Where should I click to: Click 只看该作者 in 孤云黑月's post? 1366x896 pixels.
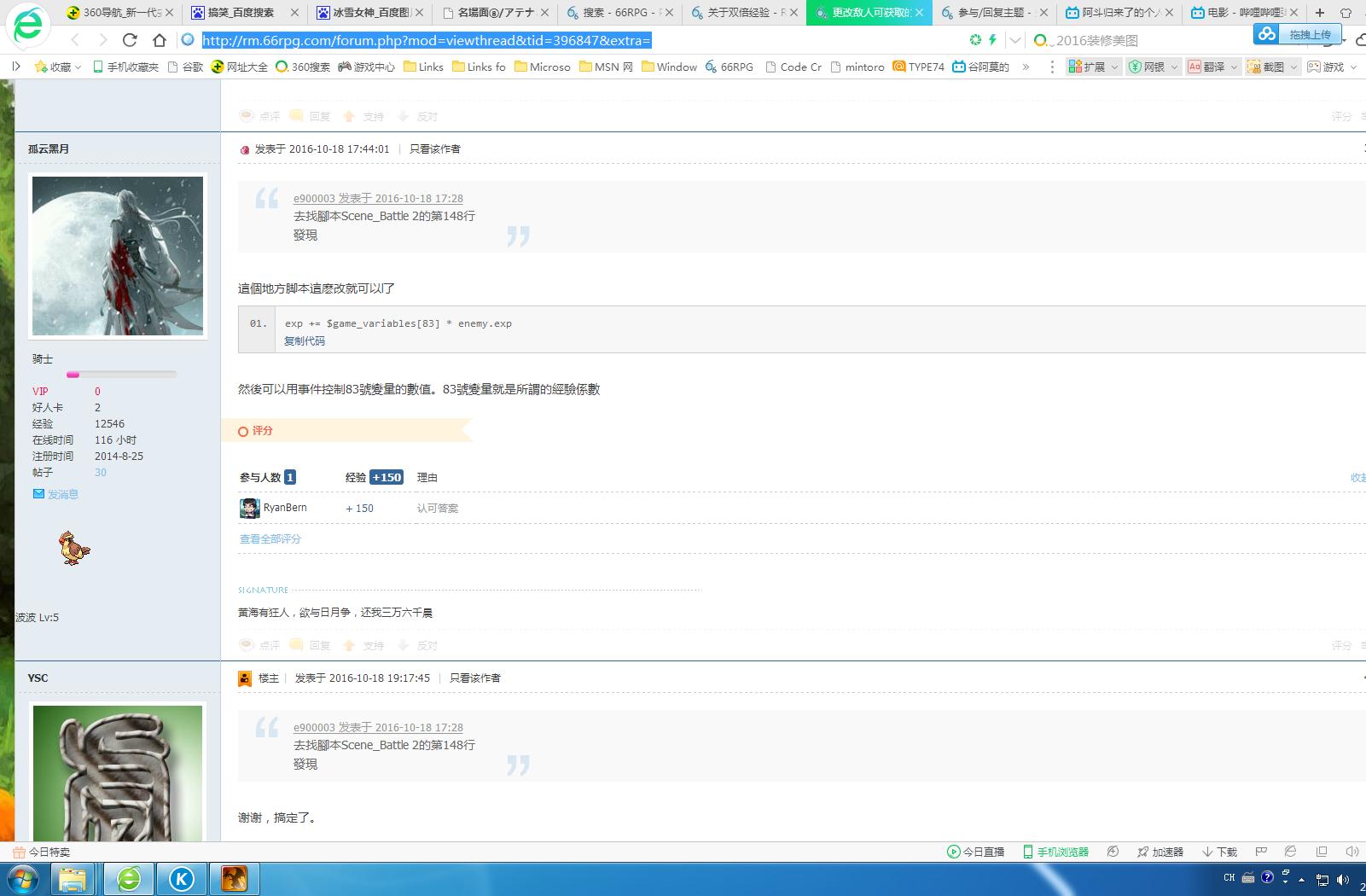coord(435,148)
